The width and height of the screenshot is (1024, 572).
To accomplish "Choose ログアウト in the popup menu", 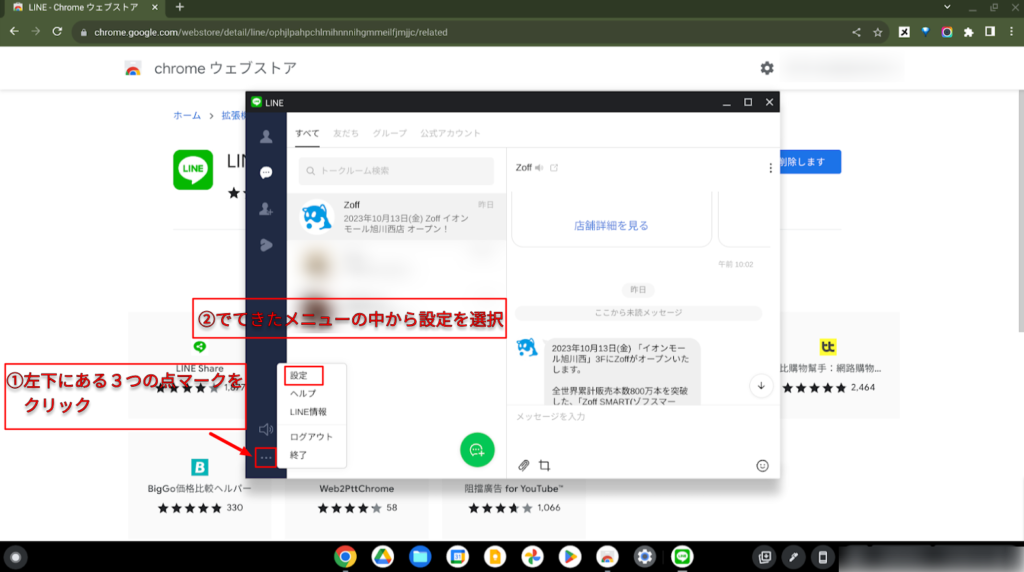I will click(311, 437).
